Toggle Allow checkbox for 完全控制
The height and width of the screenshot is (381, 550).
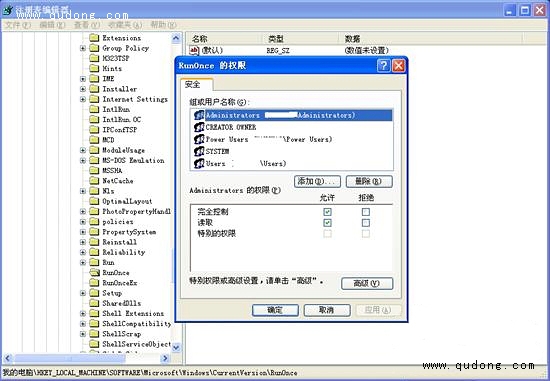click(x=327, y=212)
